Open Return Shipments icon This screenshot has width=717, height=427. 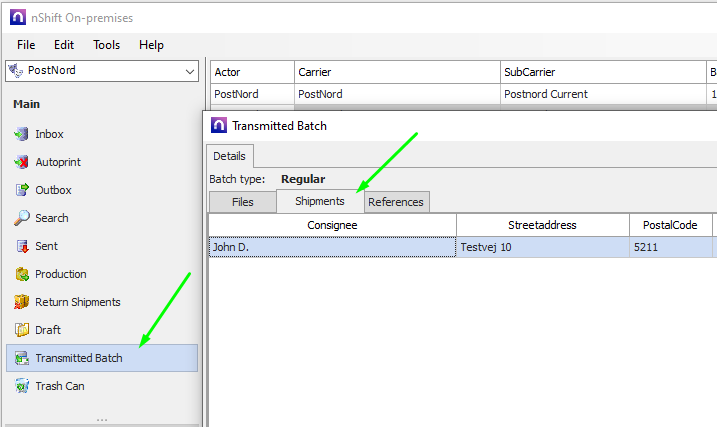coord(22,302)
